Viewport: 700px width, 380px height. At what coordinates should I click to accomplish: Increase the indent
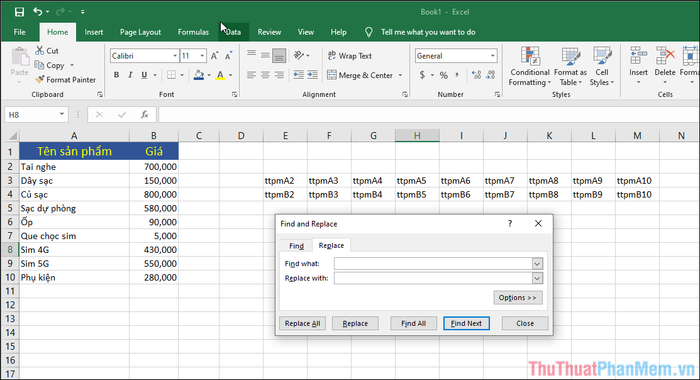pyautogui.click(x=312, y=75)
